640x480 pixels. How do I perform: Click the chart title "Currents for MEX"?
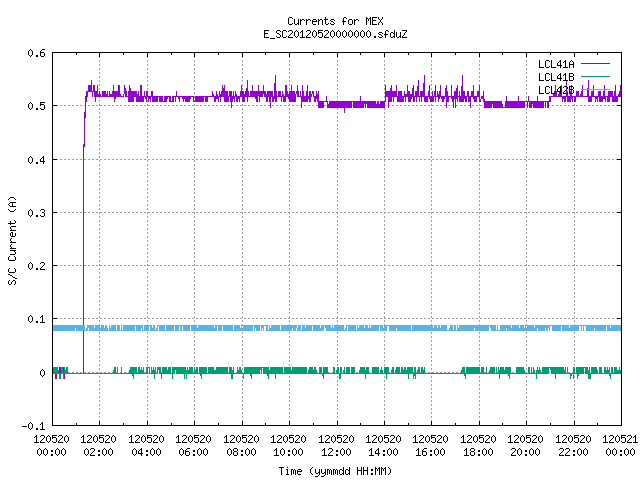335,21
